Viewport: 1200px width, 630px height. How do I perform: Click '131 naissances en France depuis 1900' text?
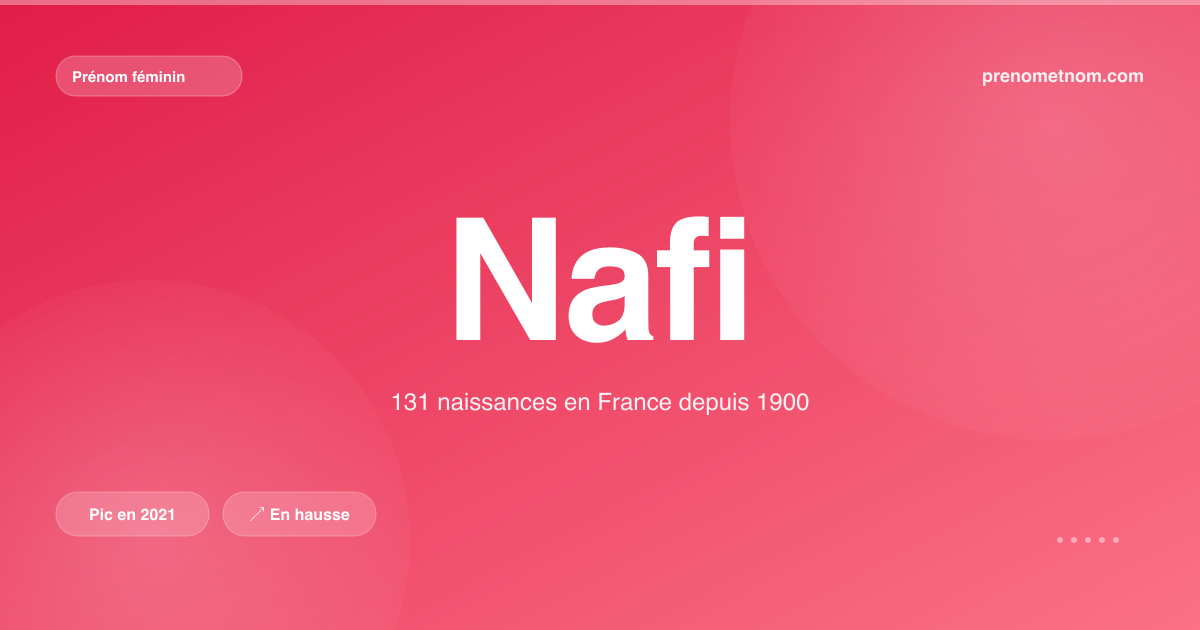pyautogui.click(x=600, y=403)
